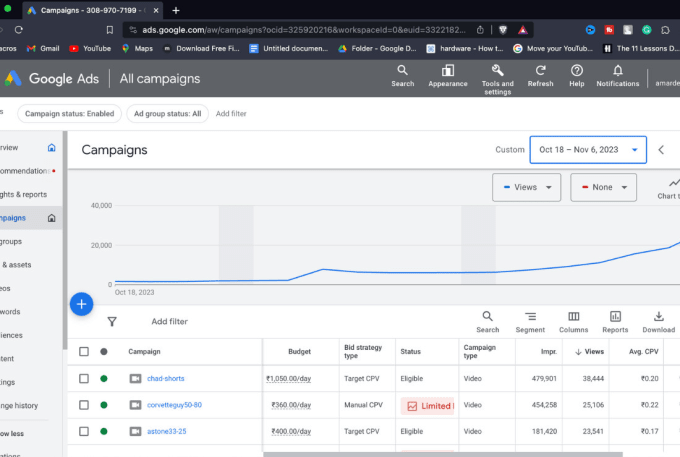Open the Views metric dropdown
680x457 pixels.
click(x=526, y=187)
